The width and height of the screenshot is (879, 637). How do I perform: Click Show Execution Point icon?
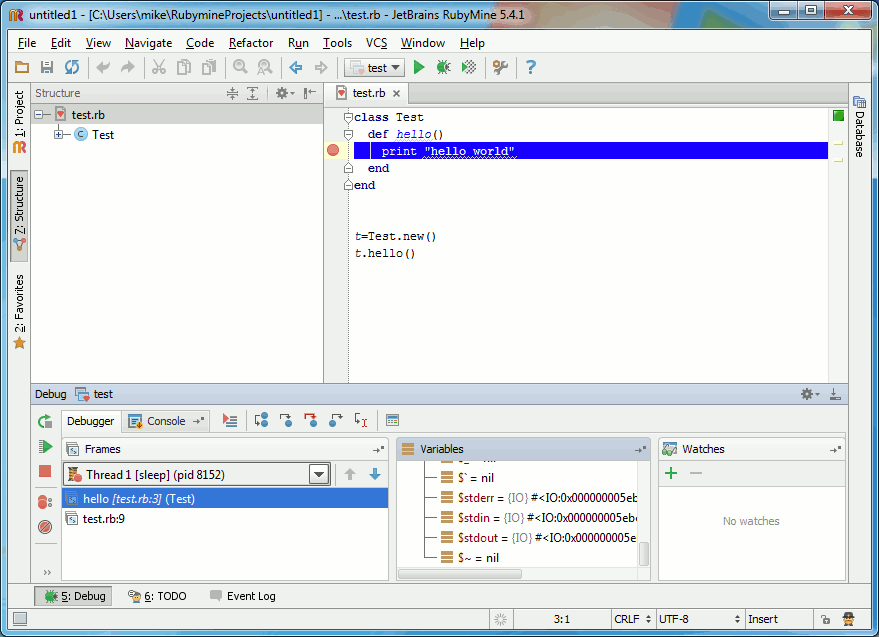coord(230,421)
